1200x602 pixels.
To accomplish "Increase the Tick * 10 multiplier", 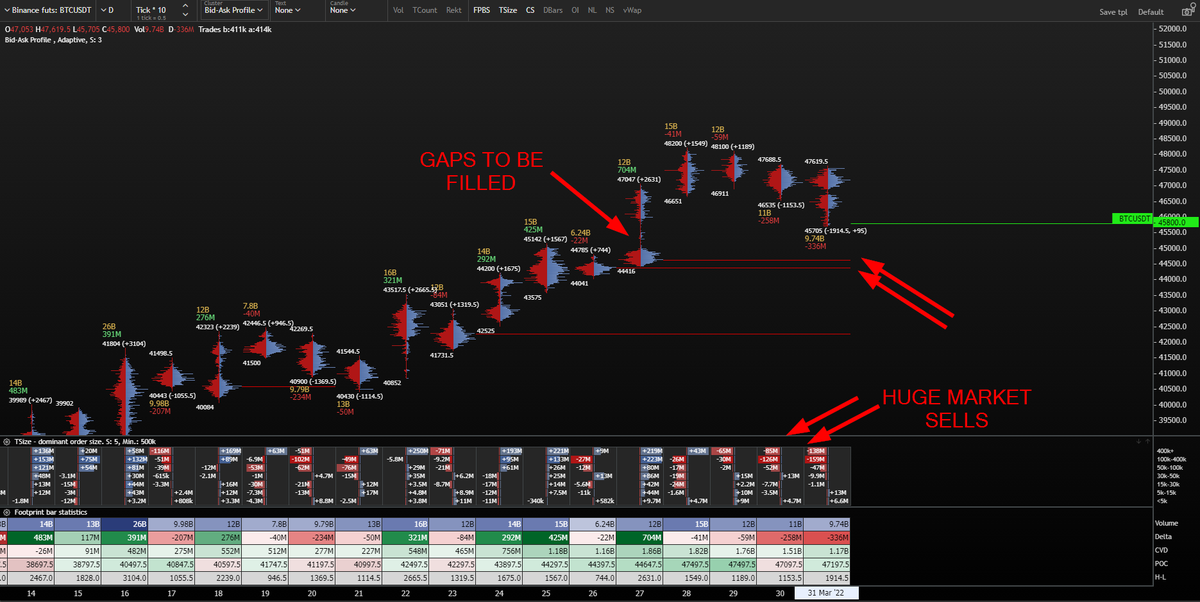I will click(183, 6).
